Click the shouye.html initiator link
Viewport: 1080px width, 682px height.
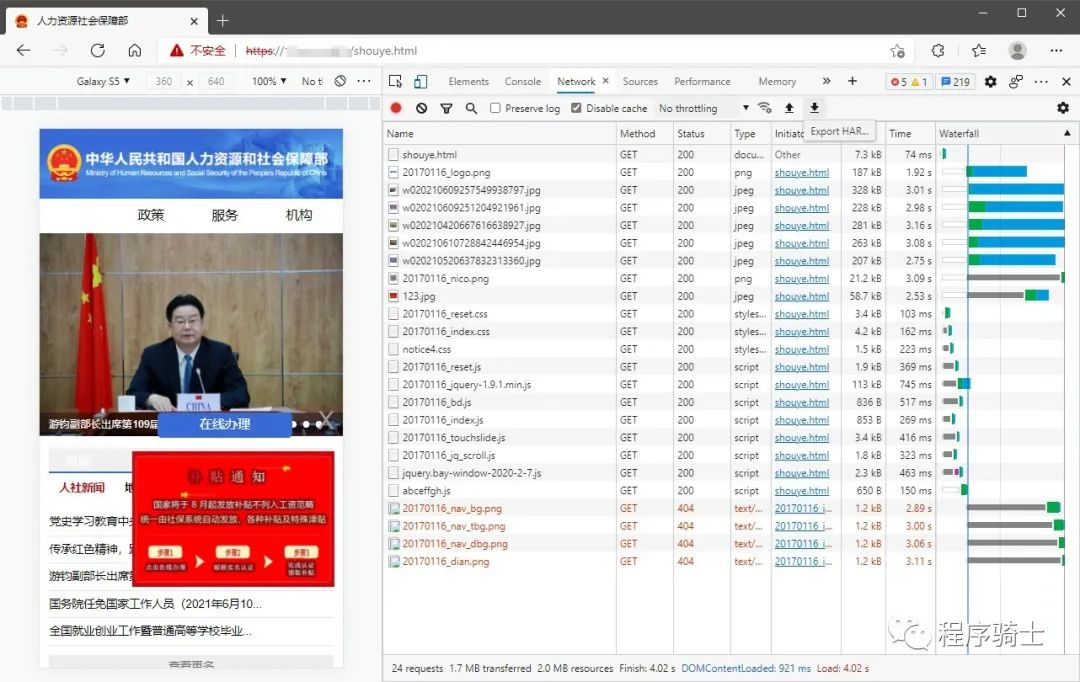tap(801, 172)
